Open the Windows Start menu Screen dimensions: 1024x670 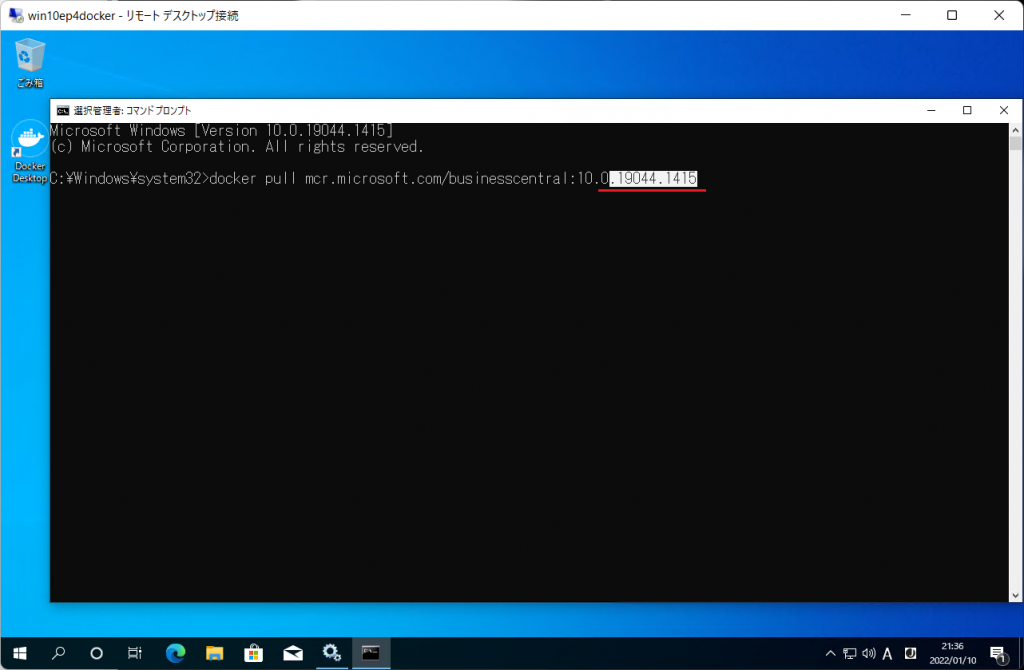pos(20,653)
